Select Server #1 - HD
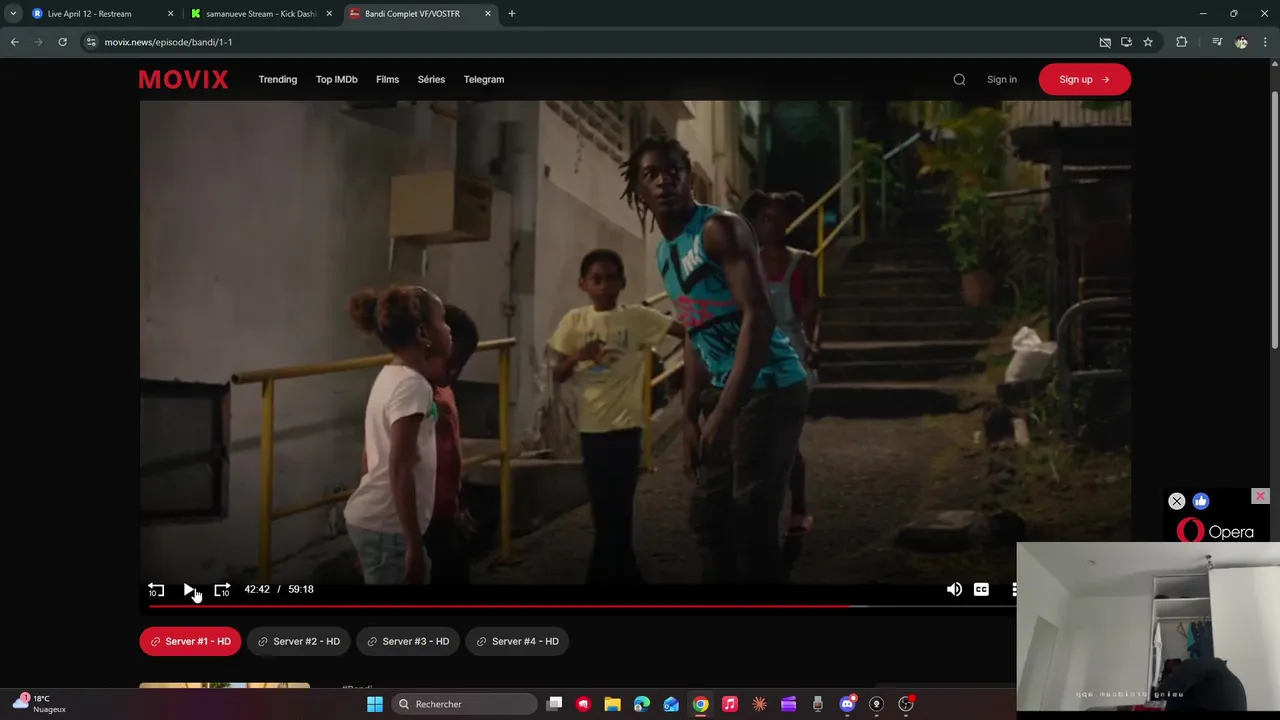The width and height of the screenshot is (1280, 720). pyautogui.click(x=190, y=641)
